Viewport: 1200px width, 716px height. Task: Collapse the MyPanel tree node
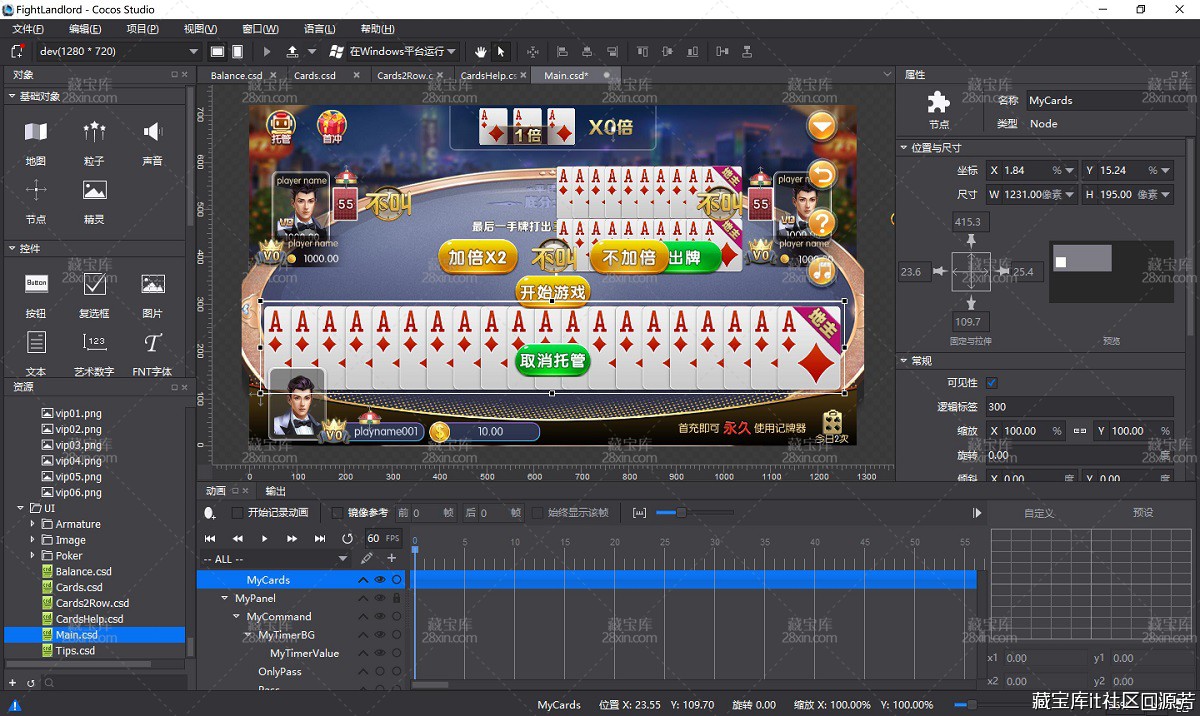click(x=225, y=598)
